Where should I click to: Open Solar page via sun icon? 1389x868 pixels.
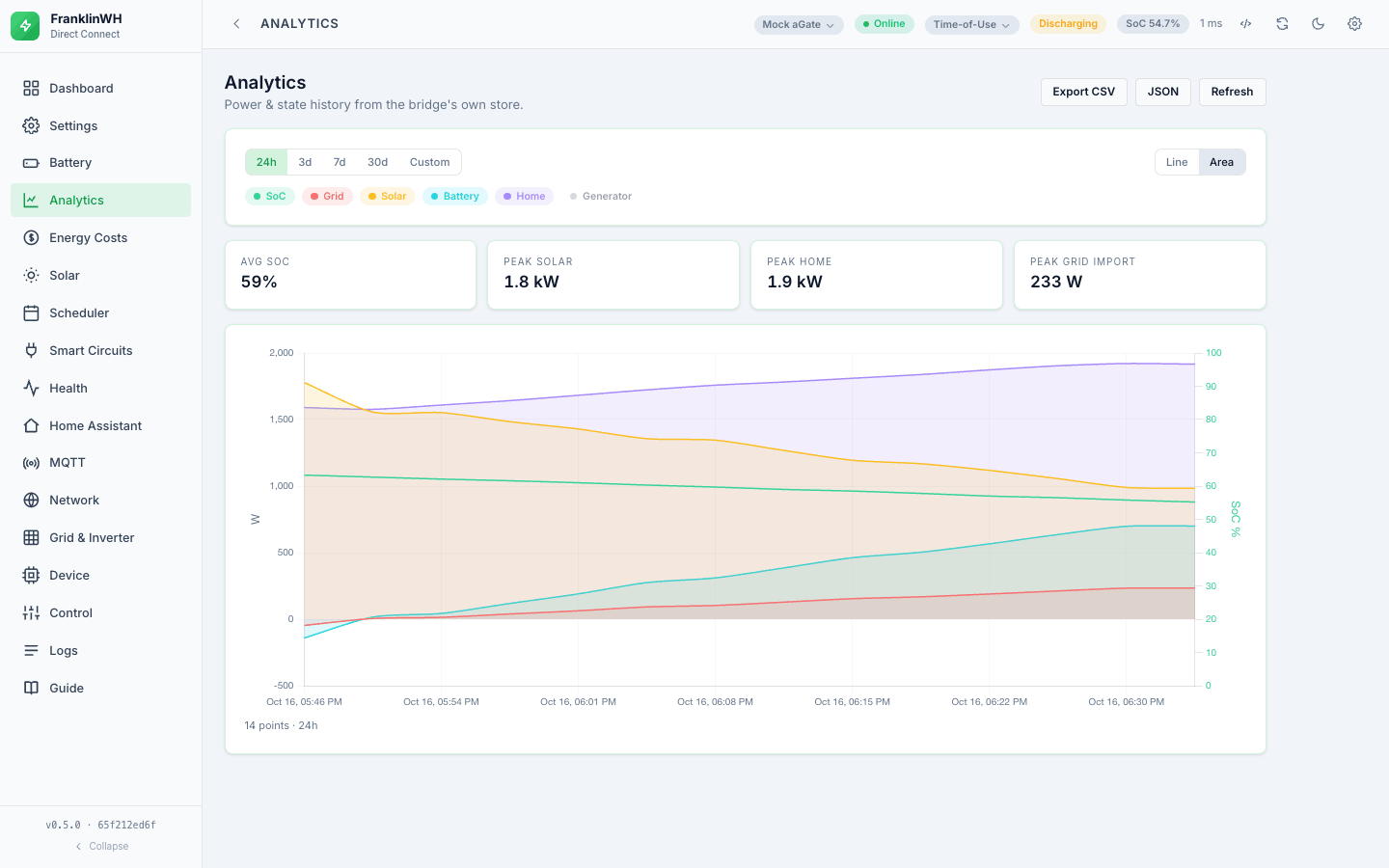click(31, 276)
